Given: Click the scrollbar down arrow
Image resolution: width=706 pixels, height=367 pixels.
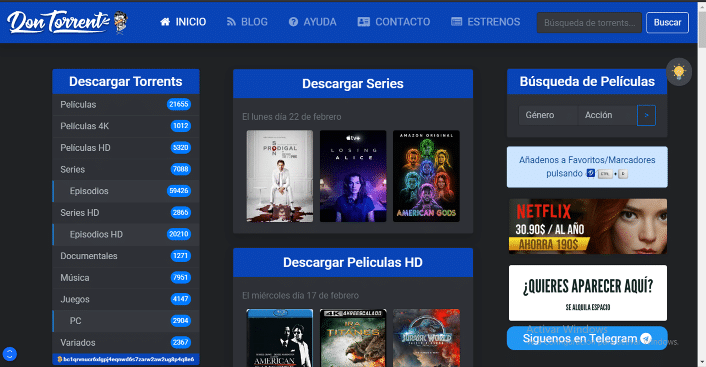Looking at the screenshot, I should 702,362.
